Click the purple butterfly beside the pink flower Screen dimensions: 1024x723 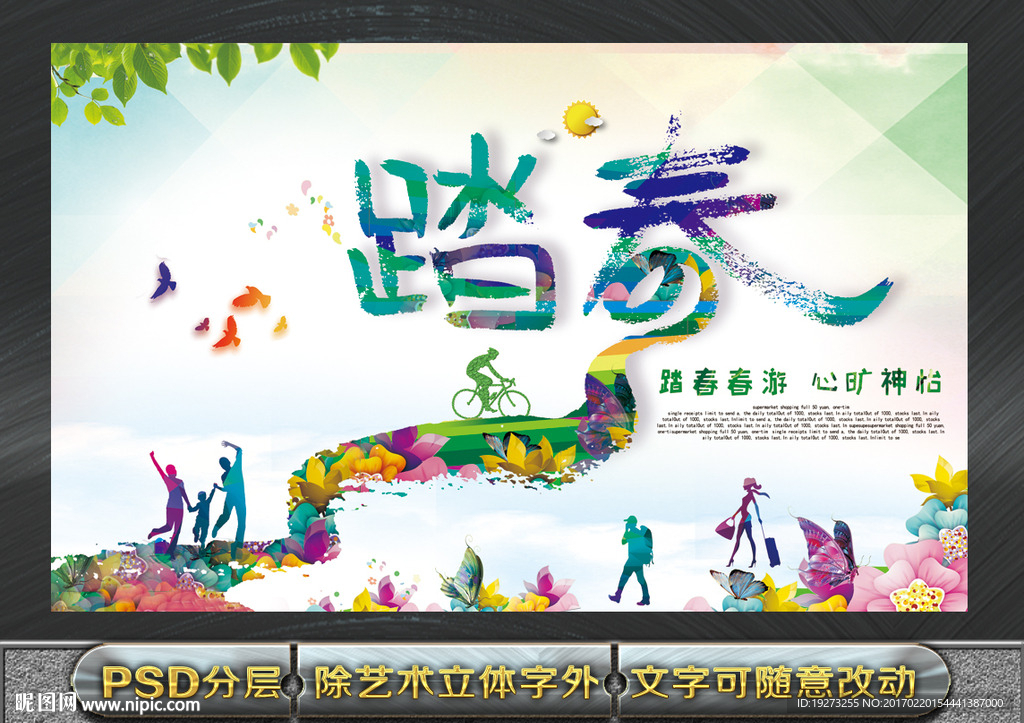point(827,553)
